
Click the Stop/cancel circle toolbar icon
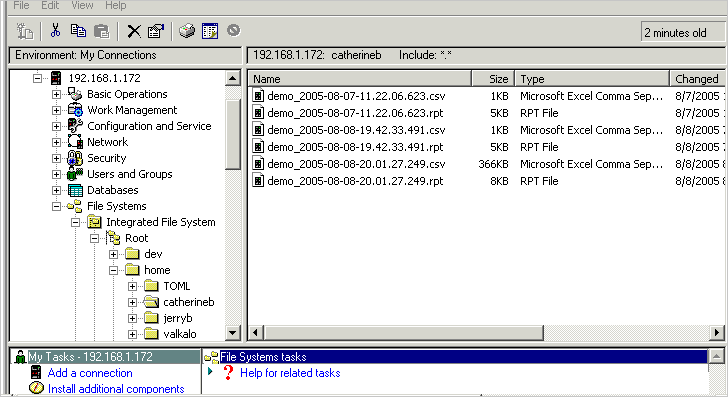(234, 31)
